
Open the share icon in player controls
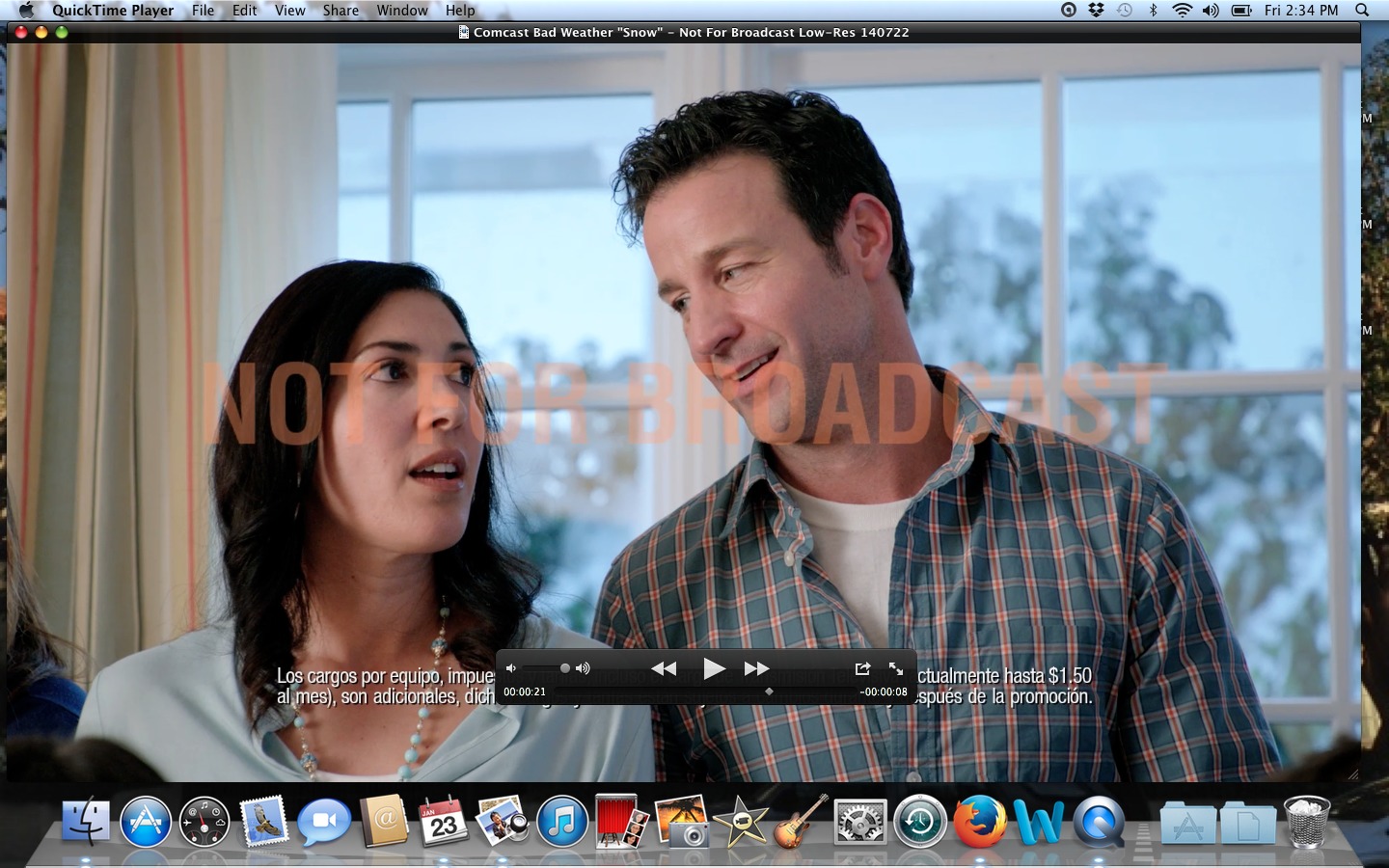coord(862,668)
